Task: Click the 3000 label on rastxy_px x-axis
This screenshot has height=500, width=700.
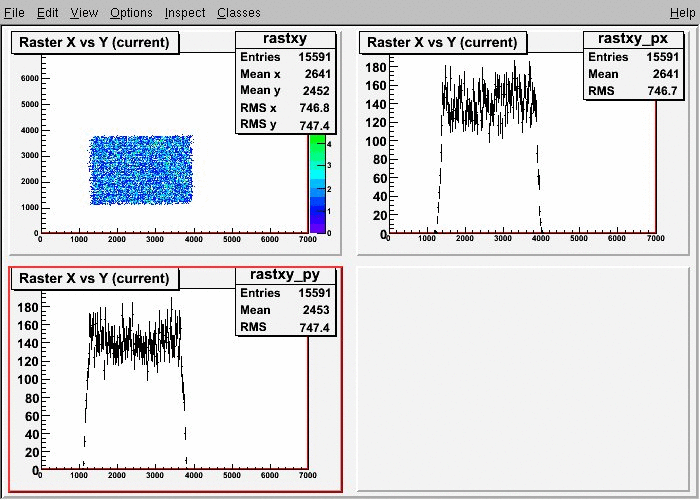Action: pyautogui.click(x=503, y=238)
